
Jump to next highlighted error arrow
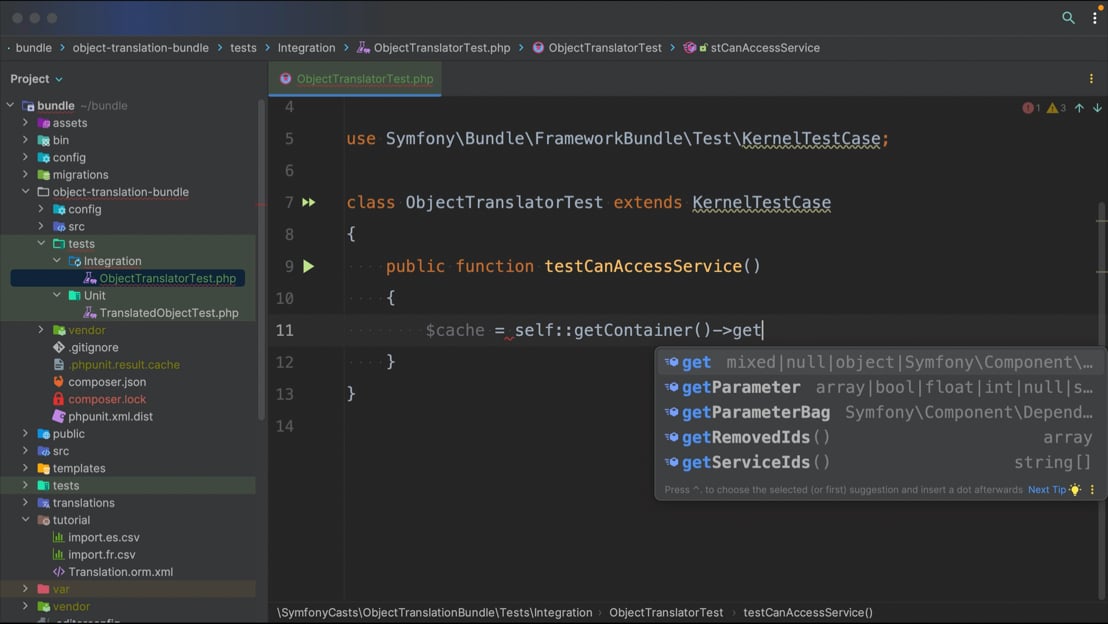pyautogui.click(x=1097, y=108)
